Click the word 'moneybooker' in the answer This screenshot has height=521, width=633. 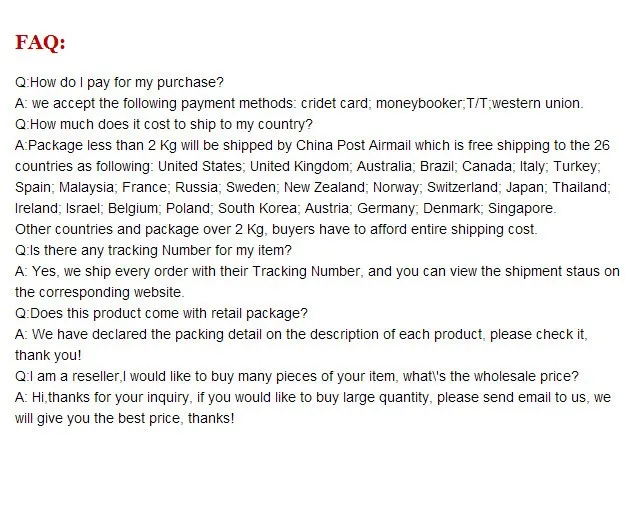pos(419,103)
